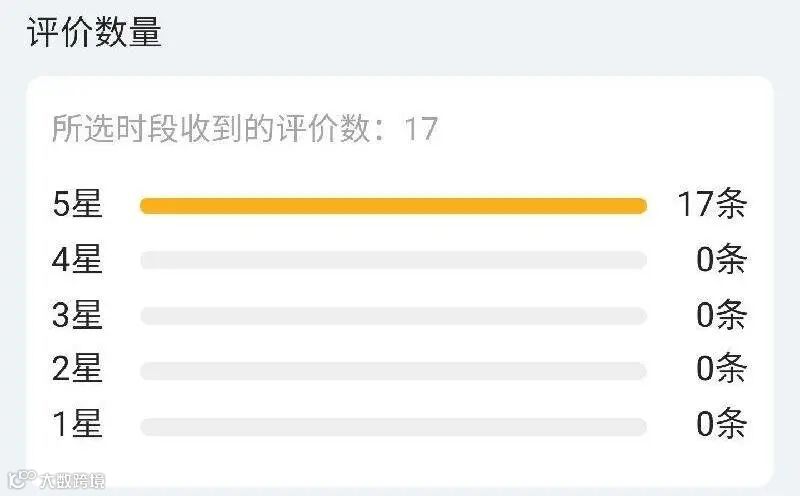View the 0条 count for 2星
The image size is (800, 496).
721,368
